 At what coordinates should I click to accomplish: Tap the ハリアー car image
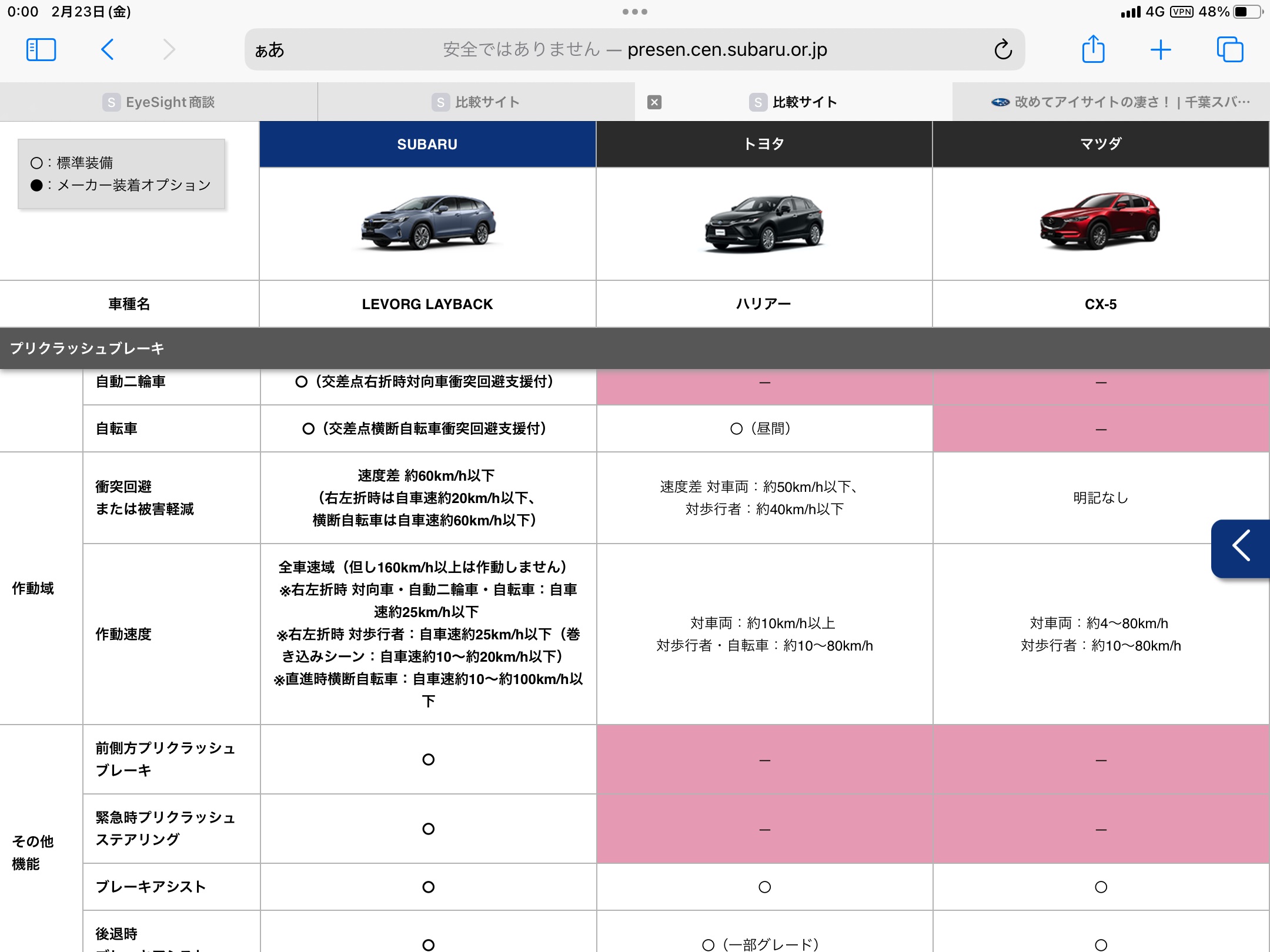[x=764, y=224]
